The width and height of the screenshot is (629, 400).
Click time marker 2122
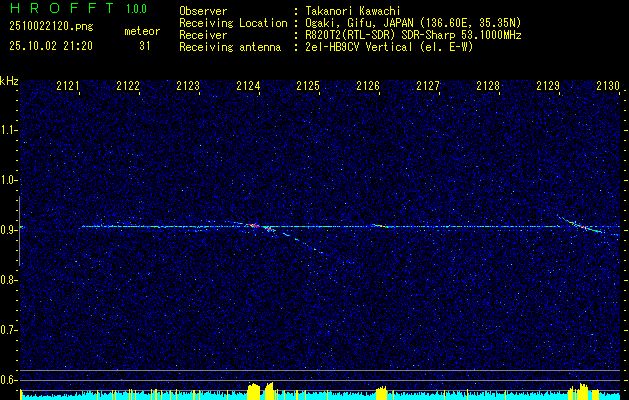[x=128, y=85]
